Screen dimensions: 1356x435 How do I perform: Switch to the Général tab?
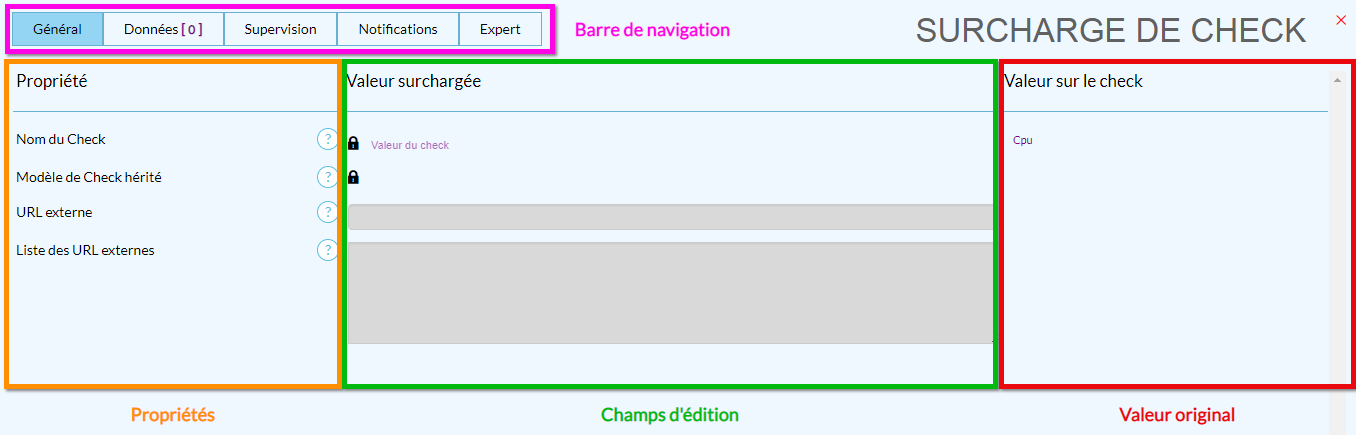coord(58,29)
